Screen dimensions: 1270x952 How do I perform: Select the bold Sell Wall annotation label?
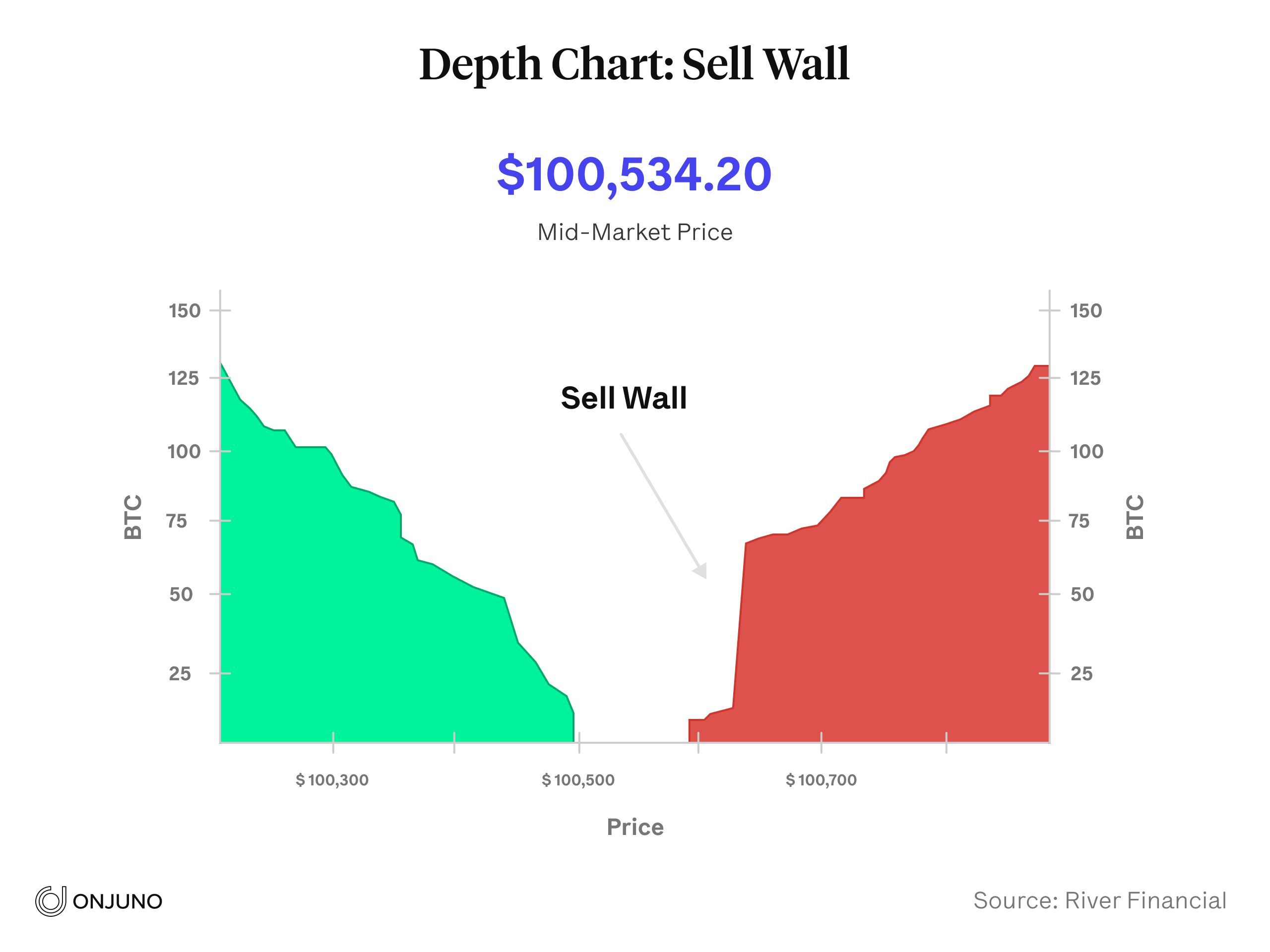(624, 398)
